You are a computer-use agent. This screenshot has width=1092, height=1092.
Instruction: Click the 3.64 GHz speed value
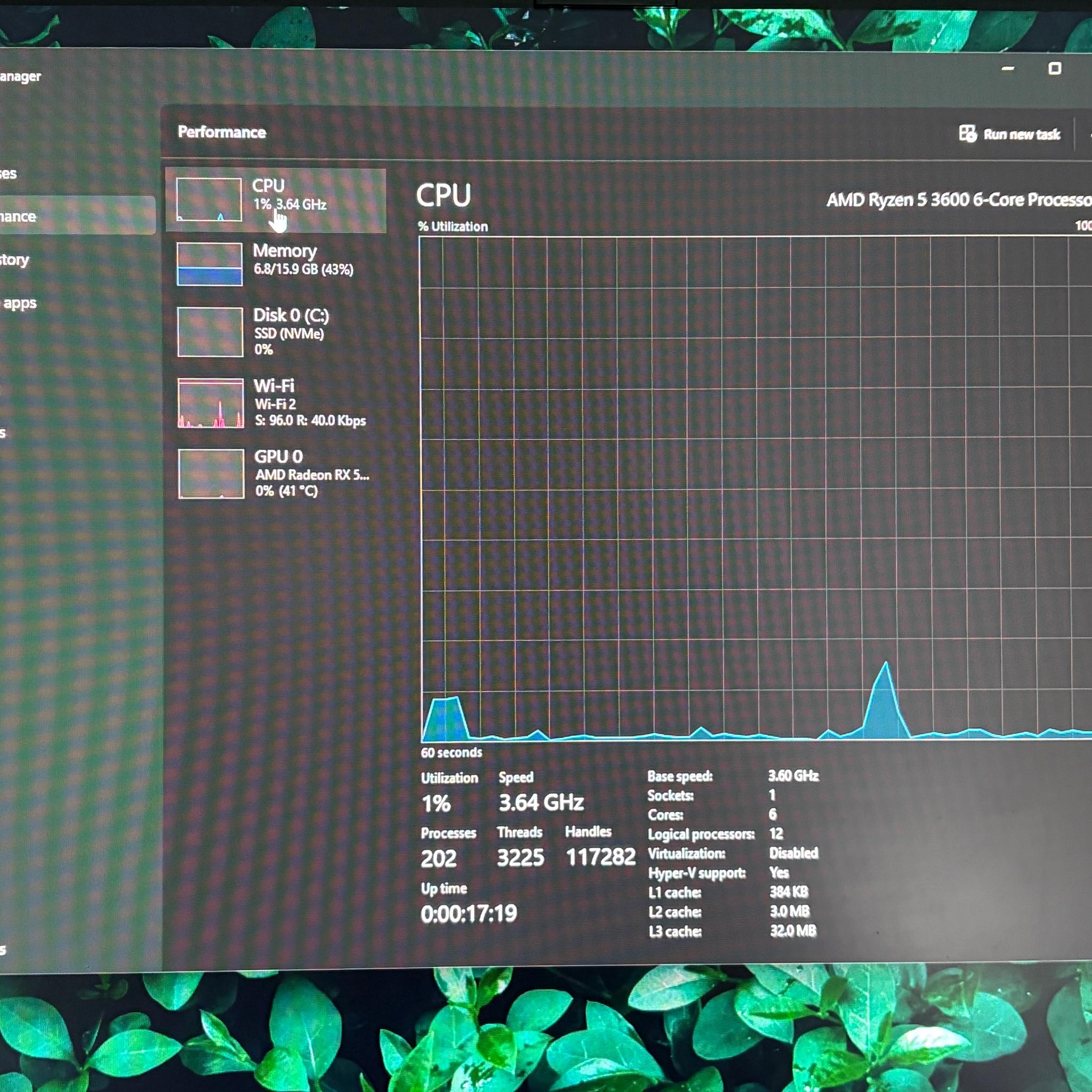[541, 802]
